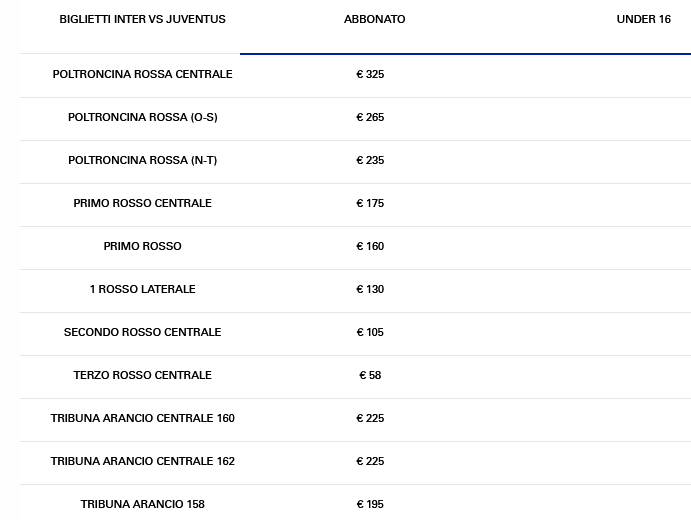Viewport: 691px width, 520px height.
Task: Select the € 195 price for Tribuna Arancio 158
Action: tap(370, 504)
